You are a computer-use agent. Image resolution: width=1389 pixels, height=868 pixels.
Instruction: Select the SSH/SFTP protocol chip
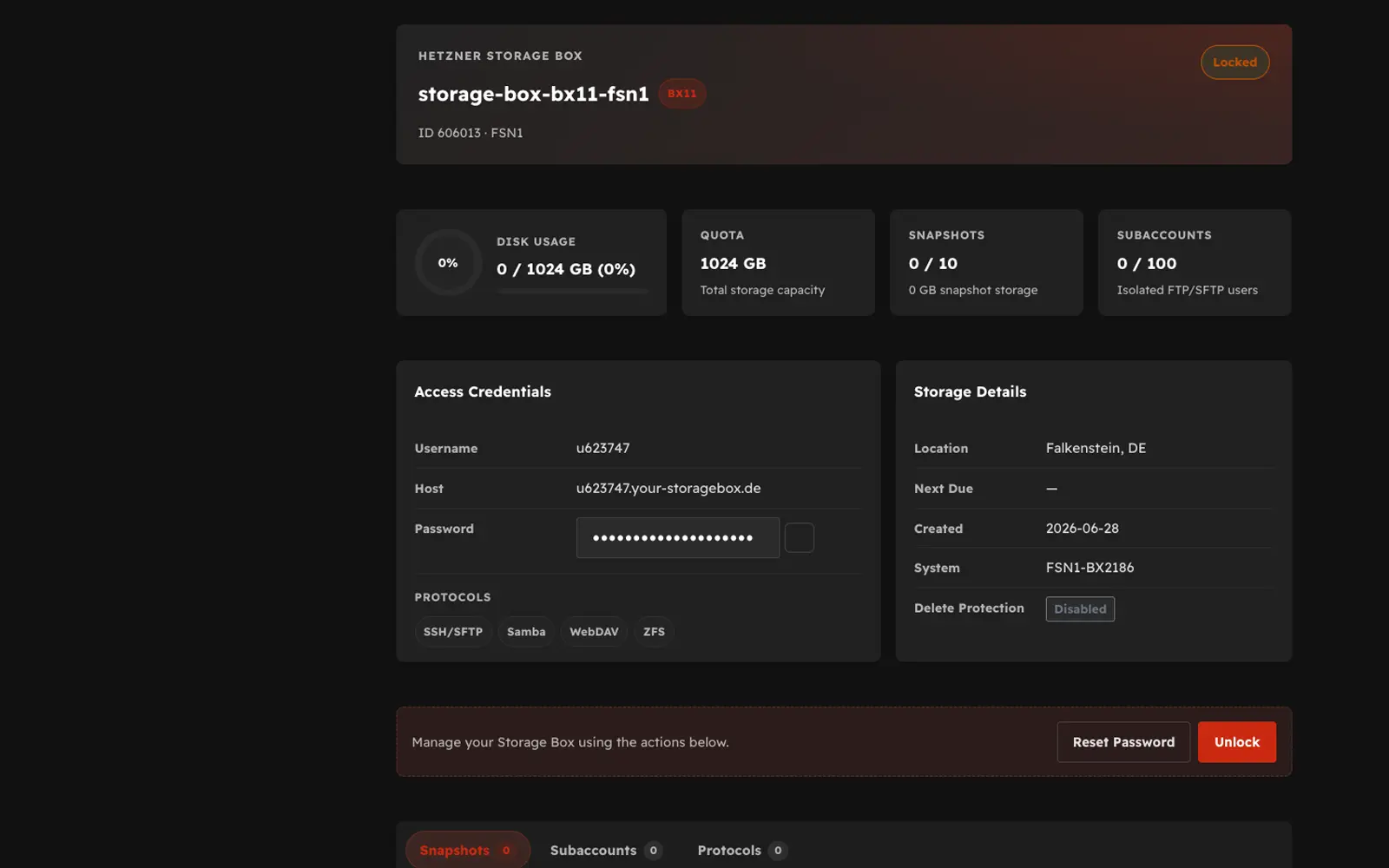[x=453, y=632]
